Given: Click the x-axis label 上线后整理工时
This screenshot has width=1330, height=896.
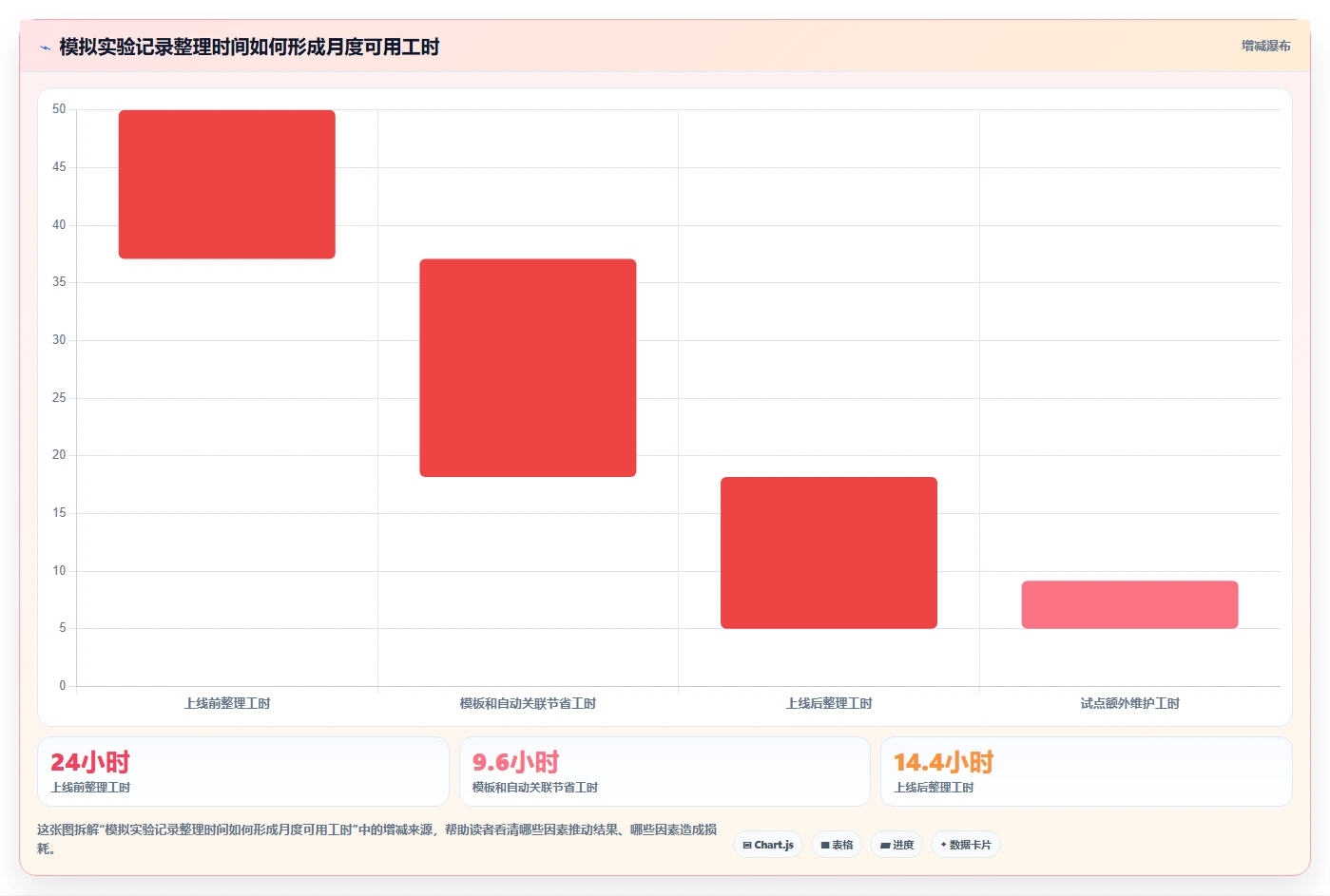Looking at the screenshot, I should click(829, 703).
